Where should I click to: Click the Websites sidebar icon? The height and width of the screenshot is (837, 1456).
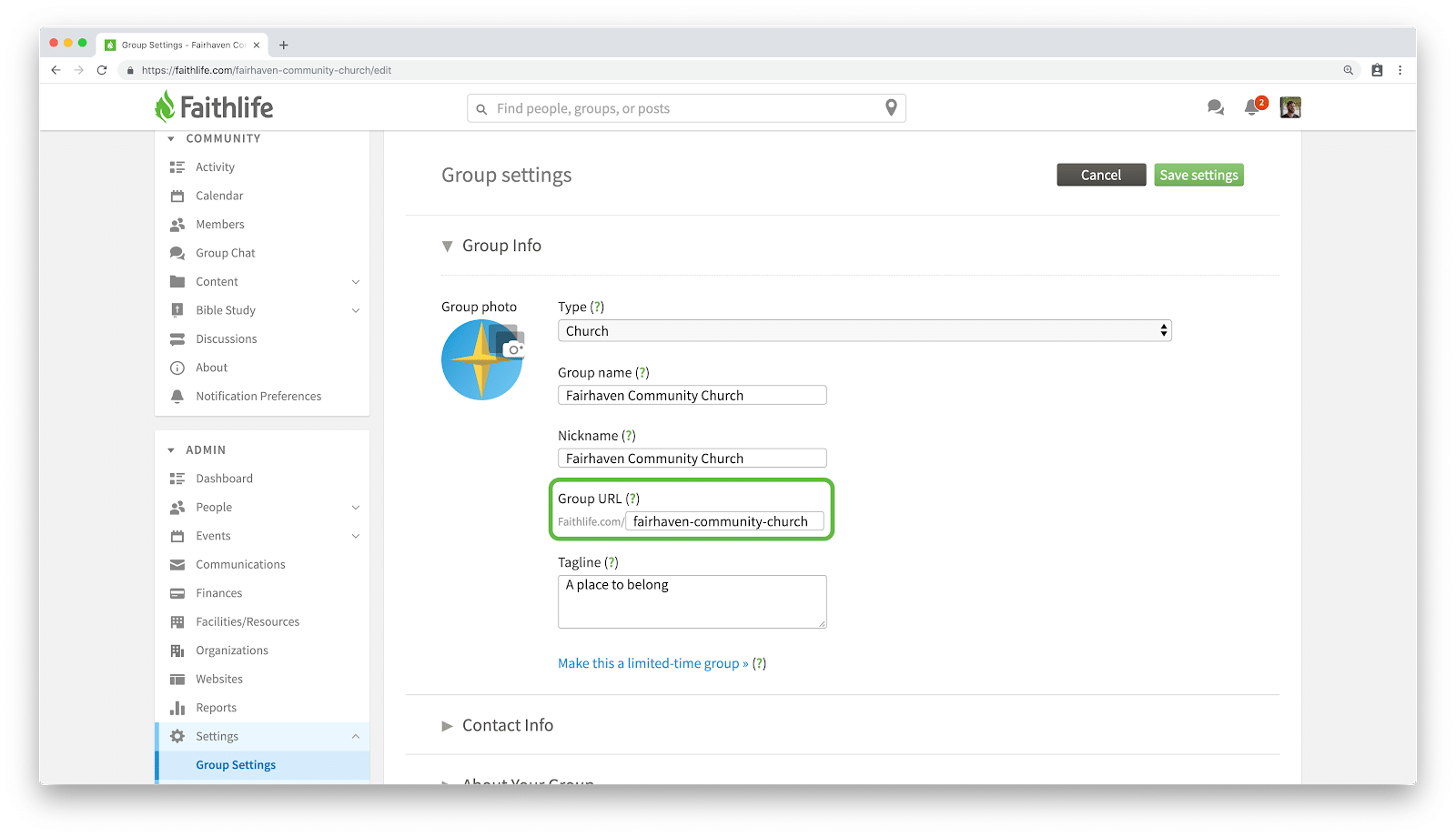177,680
